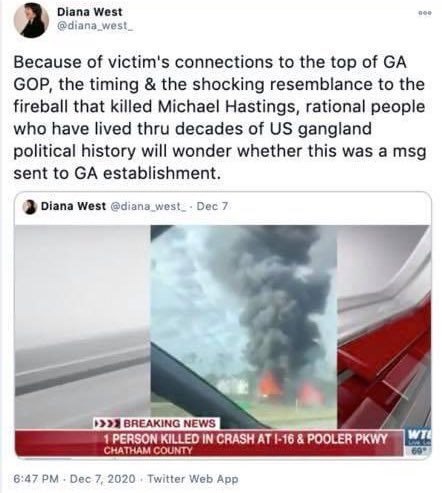Click Diana West's profile avatar

[x=31, y=21]
